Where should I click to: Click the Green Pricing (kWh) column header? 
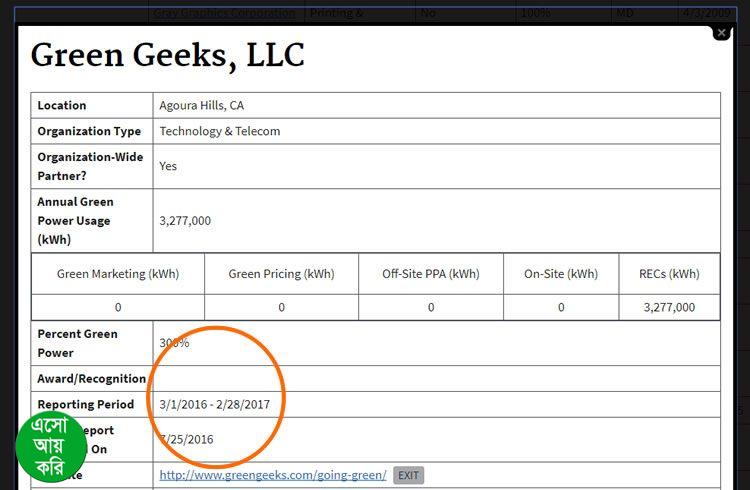tap(281, 274)
